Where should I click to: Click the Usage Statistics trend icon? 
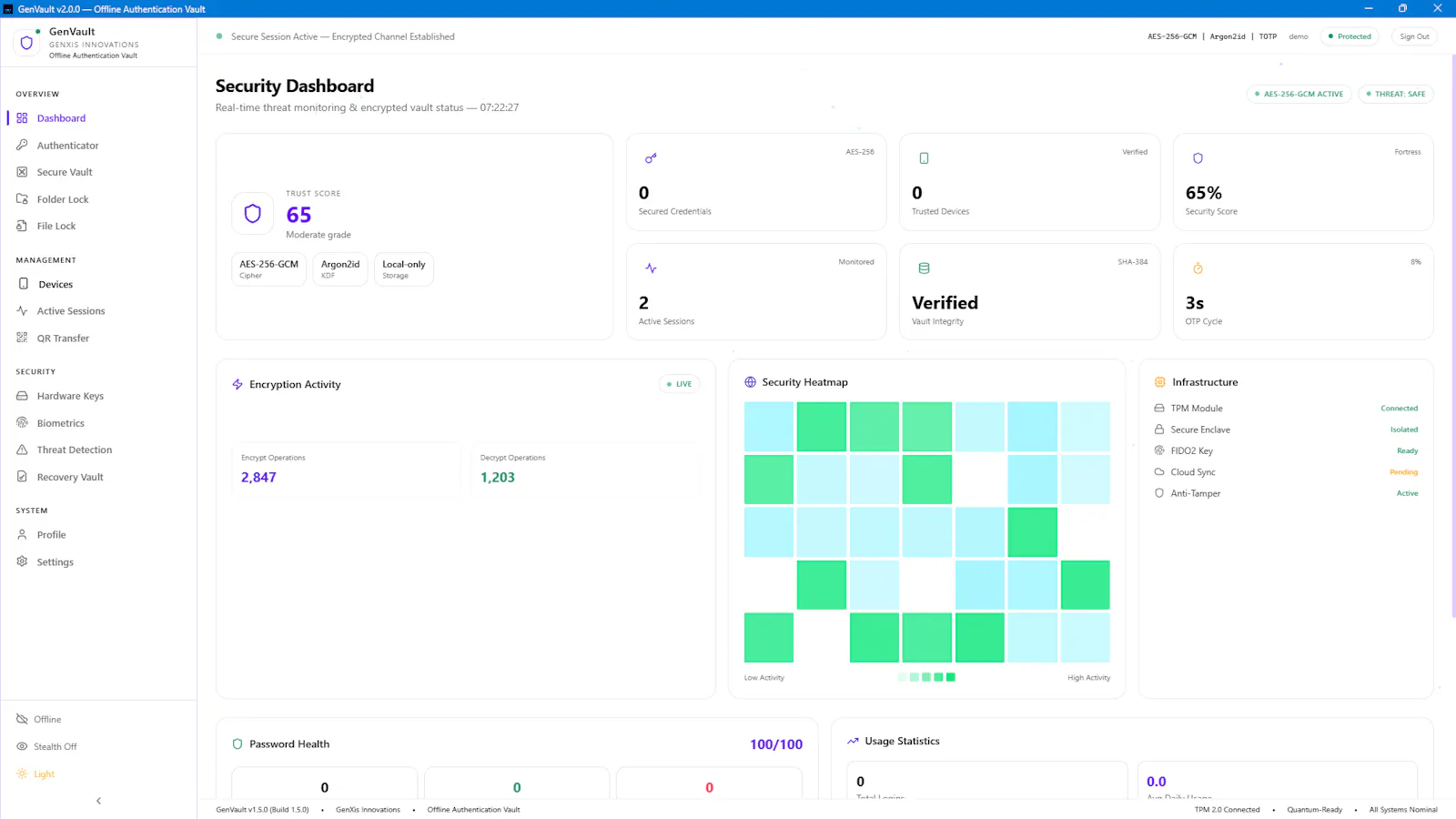(x=853, y=742)
